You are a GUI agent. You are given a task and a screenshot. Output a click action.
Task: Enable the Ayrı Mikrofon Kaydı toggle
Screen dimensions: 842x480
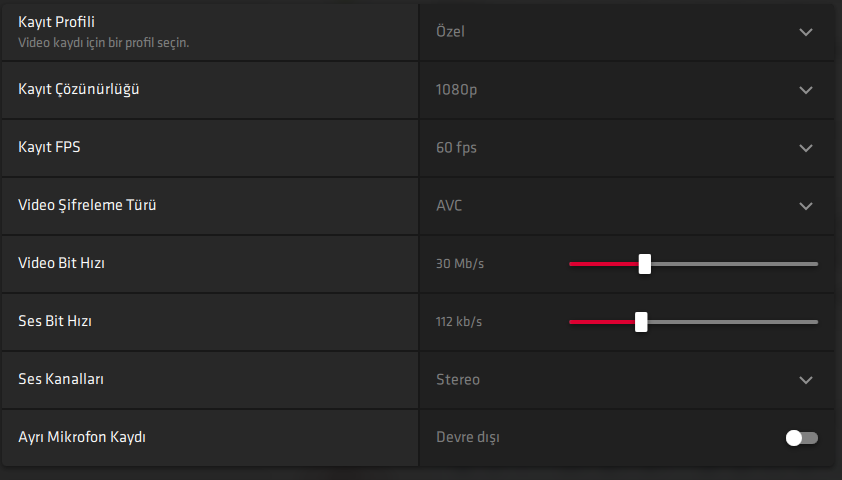(801, 438)
